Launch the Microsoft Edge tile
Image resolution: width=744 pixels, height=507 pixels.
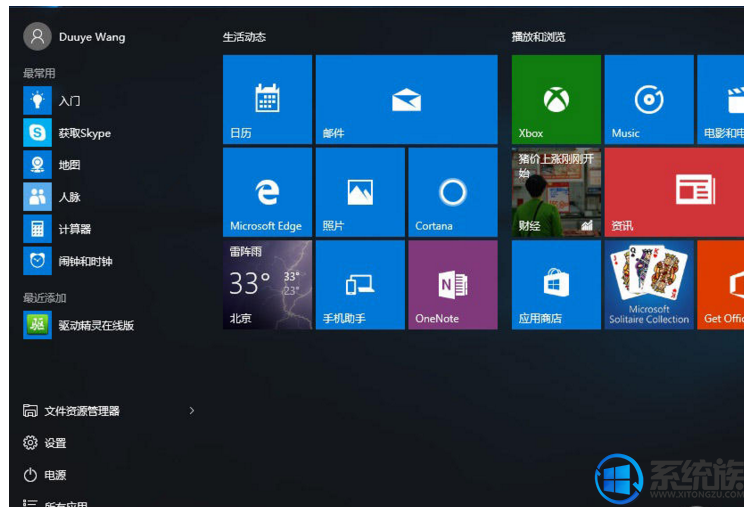(268, 192)
